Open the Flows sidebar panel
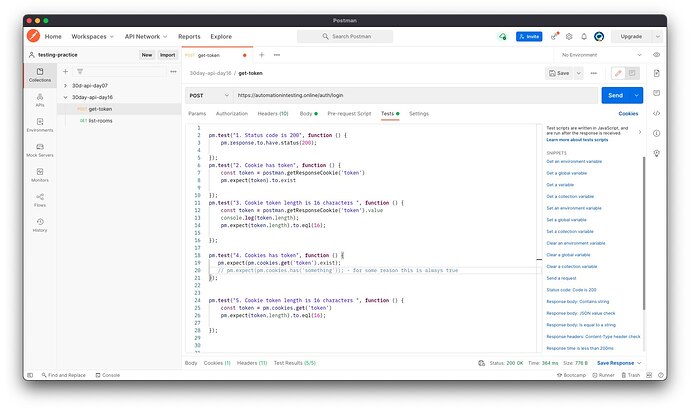The image size is (690, 411). tap(40, 200)
